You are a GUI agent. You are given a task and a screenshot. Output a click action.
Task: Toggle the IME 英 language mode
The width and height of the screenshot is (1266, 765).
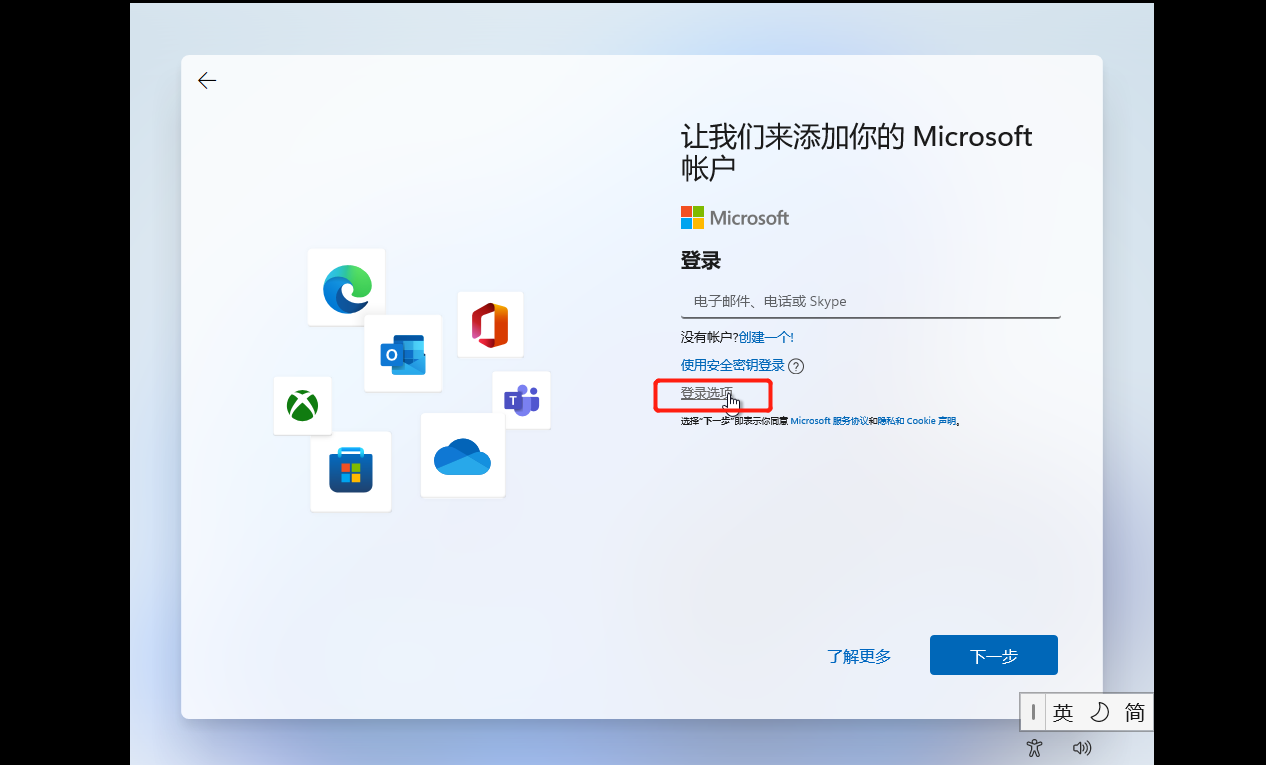pos(1063,712)
